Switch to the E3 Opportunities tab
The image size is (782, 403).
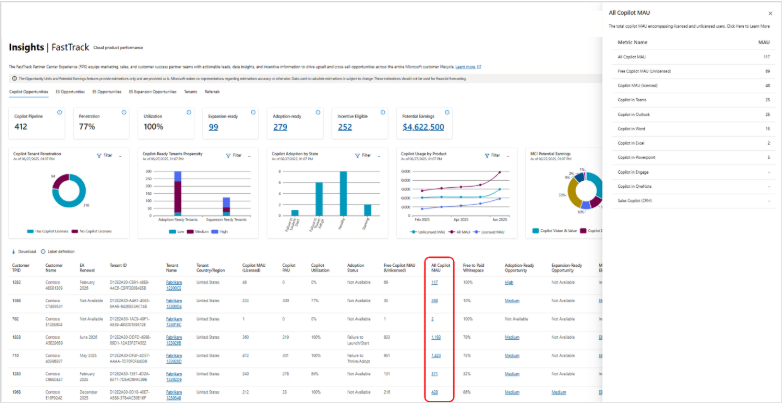tap(71, 92)
